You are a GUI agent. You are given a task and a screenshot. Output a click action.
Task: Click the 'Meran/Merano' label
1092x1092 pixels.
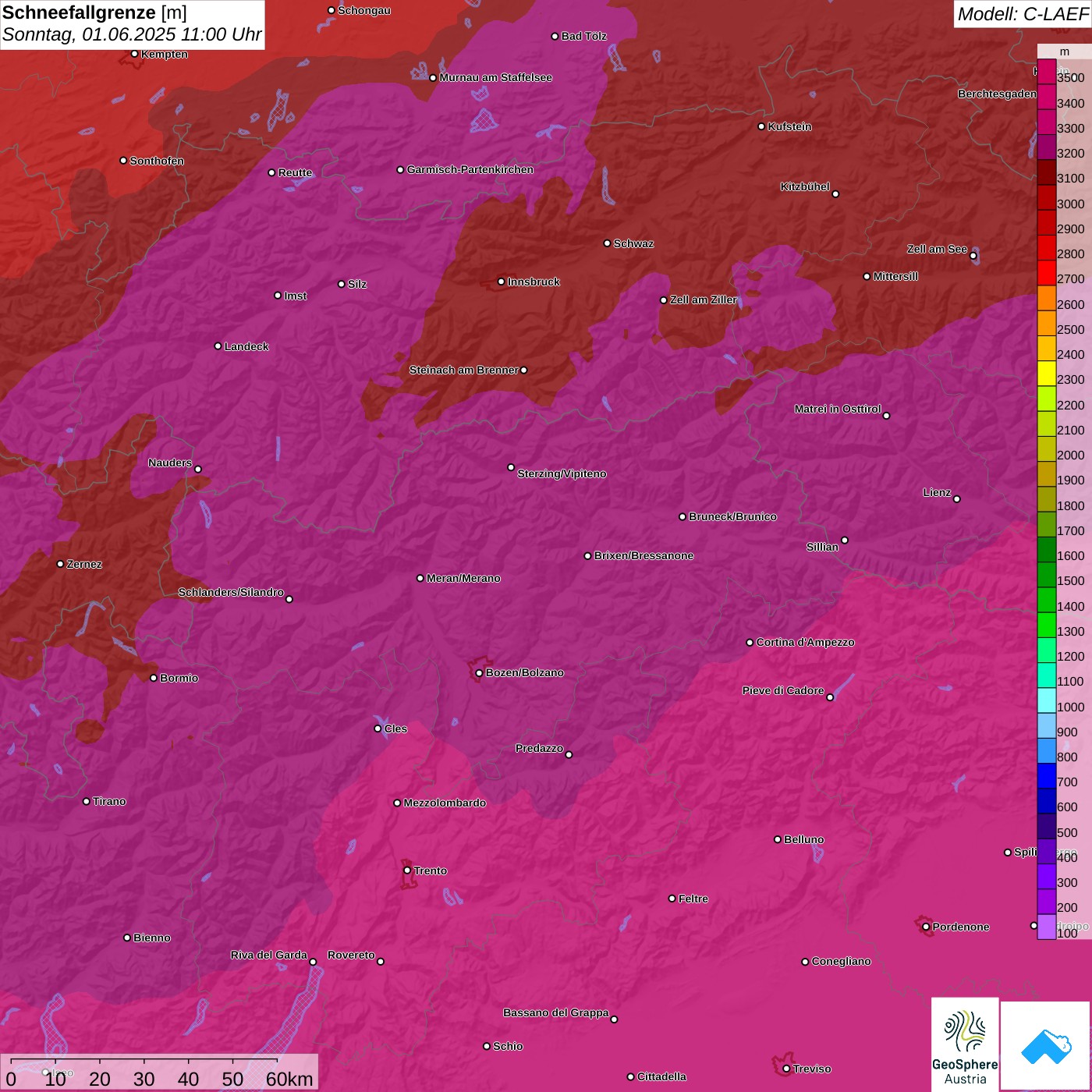point(463,578)
